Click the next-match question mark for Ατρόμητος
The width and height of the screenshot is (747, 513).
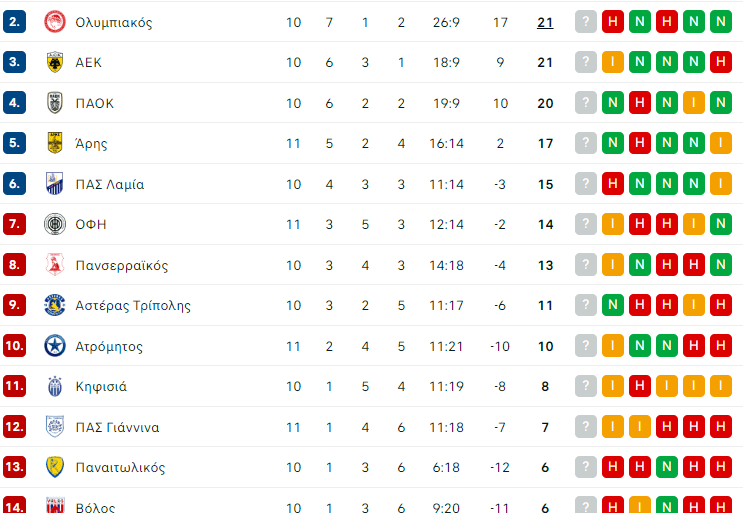586,346
